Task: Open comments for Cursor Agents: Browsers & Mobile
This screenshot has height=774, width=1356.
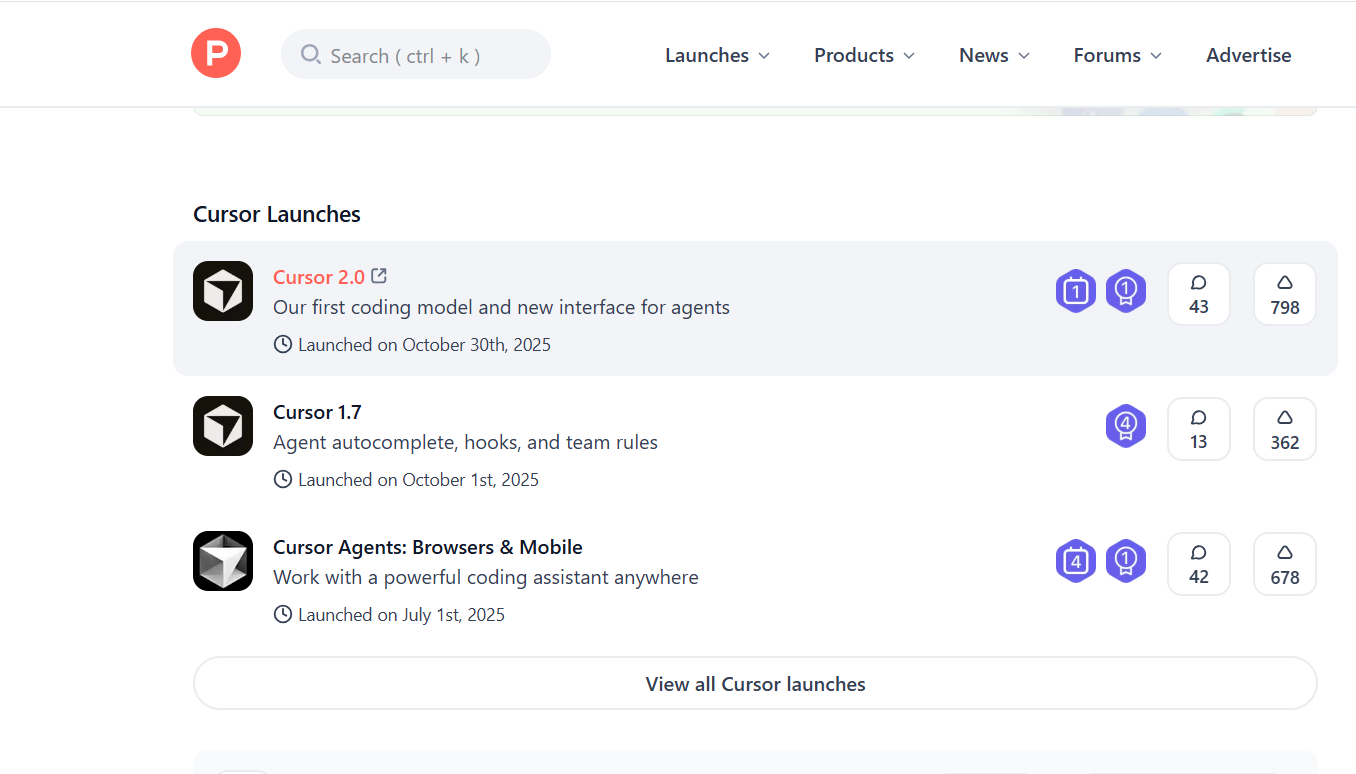Action: pos(1199,563)
